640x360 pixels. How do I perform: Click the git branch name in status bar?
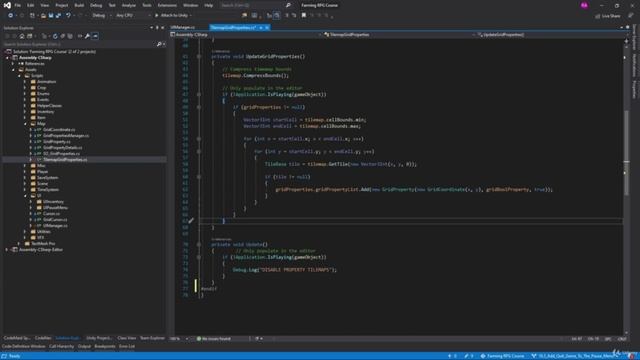click(x=575, y=356)
